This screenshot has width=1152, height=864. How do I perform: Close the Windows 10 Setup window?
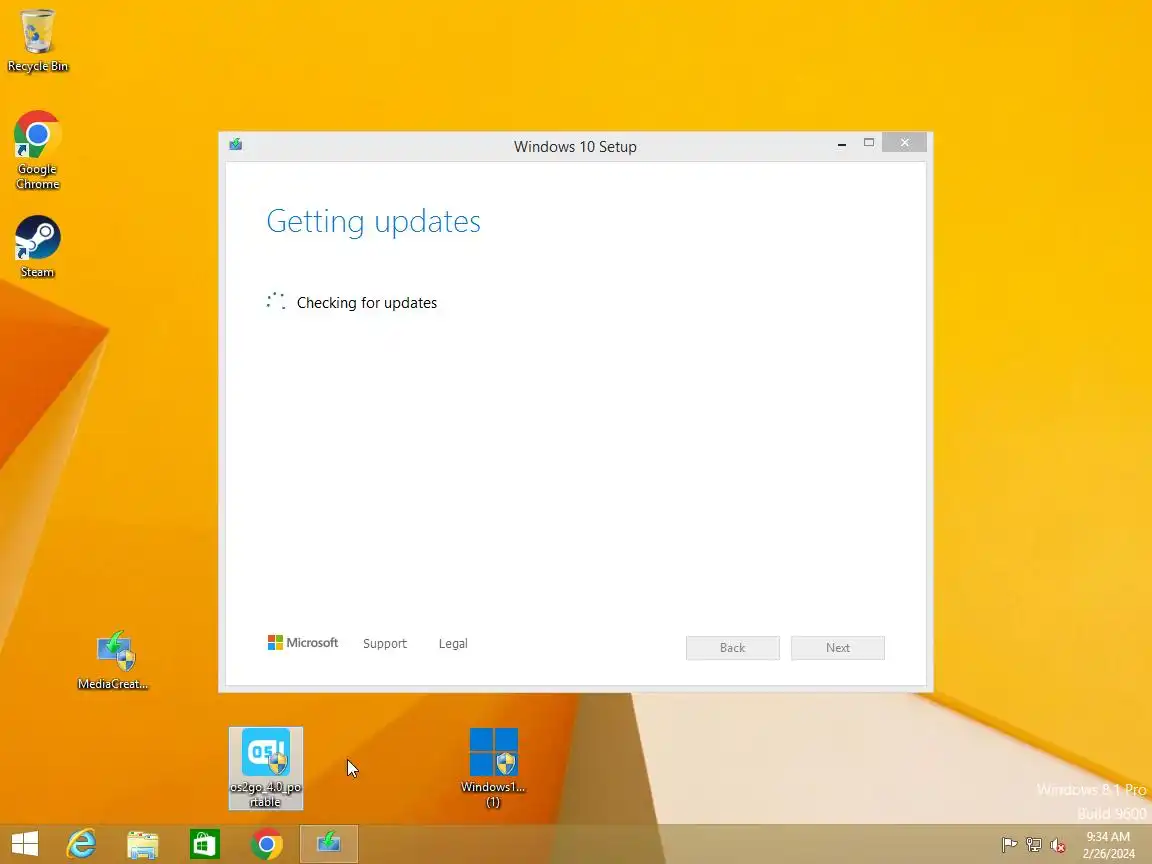(x=904, y=143)
